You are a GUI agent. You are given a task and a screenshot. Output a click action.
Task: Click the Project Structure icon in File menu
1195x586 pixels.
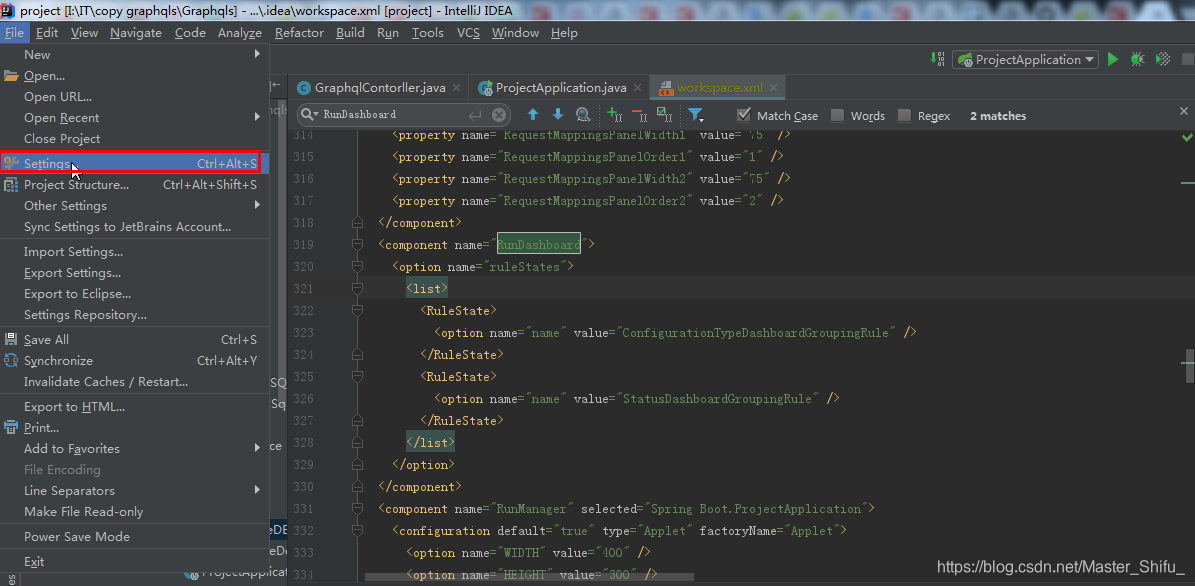coord(11,184)
